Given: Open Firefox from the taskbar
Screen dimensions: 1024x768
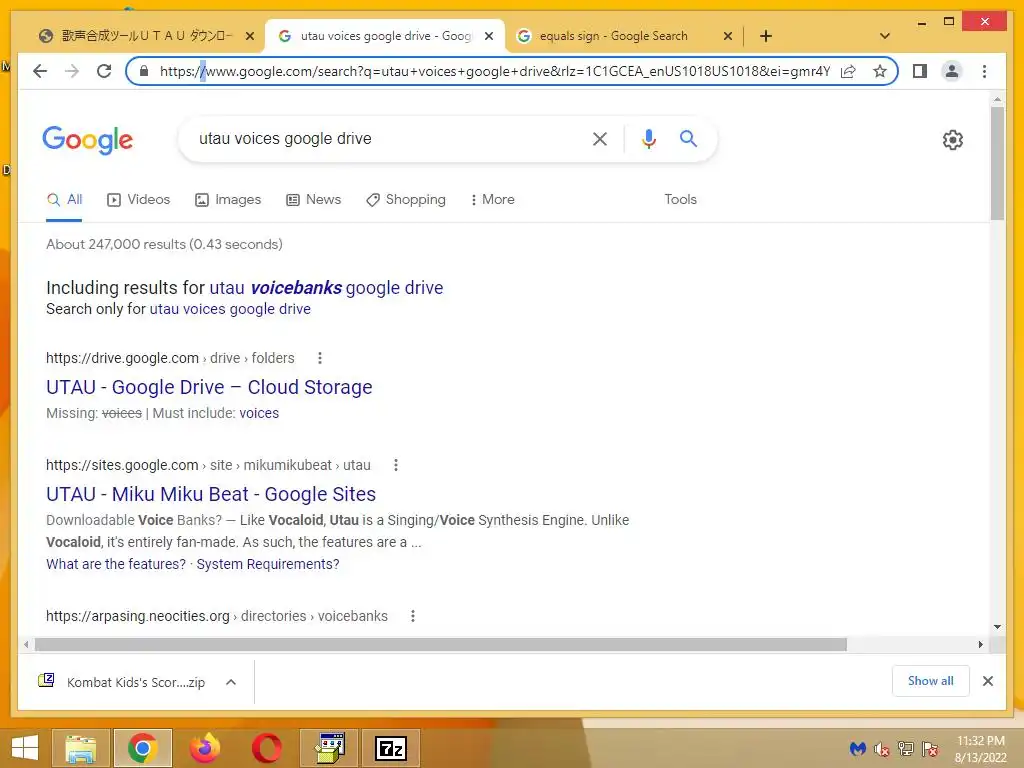Looking at the screenshot, I should pos(204,748).
